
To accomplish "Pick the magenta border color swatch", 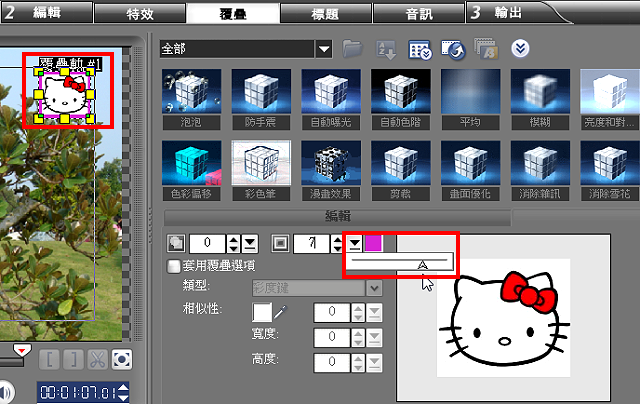I will [373, 243].
